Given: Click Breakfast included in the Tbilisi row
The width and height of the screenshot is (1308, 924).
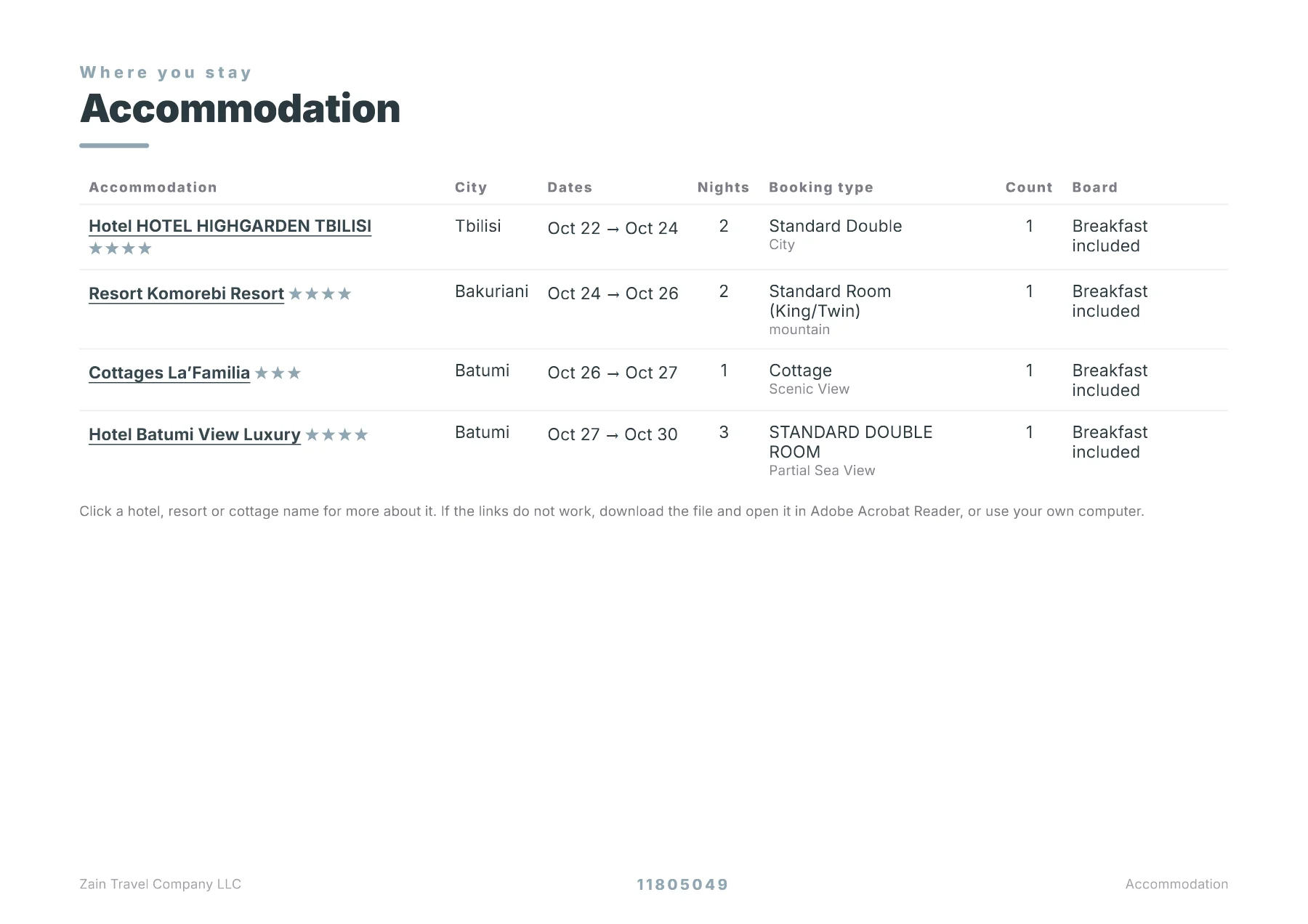Looking at the screenshot, I should tap(1110, 236).
